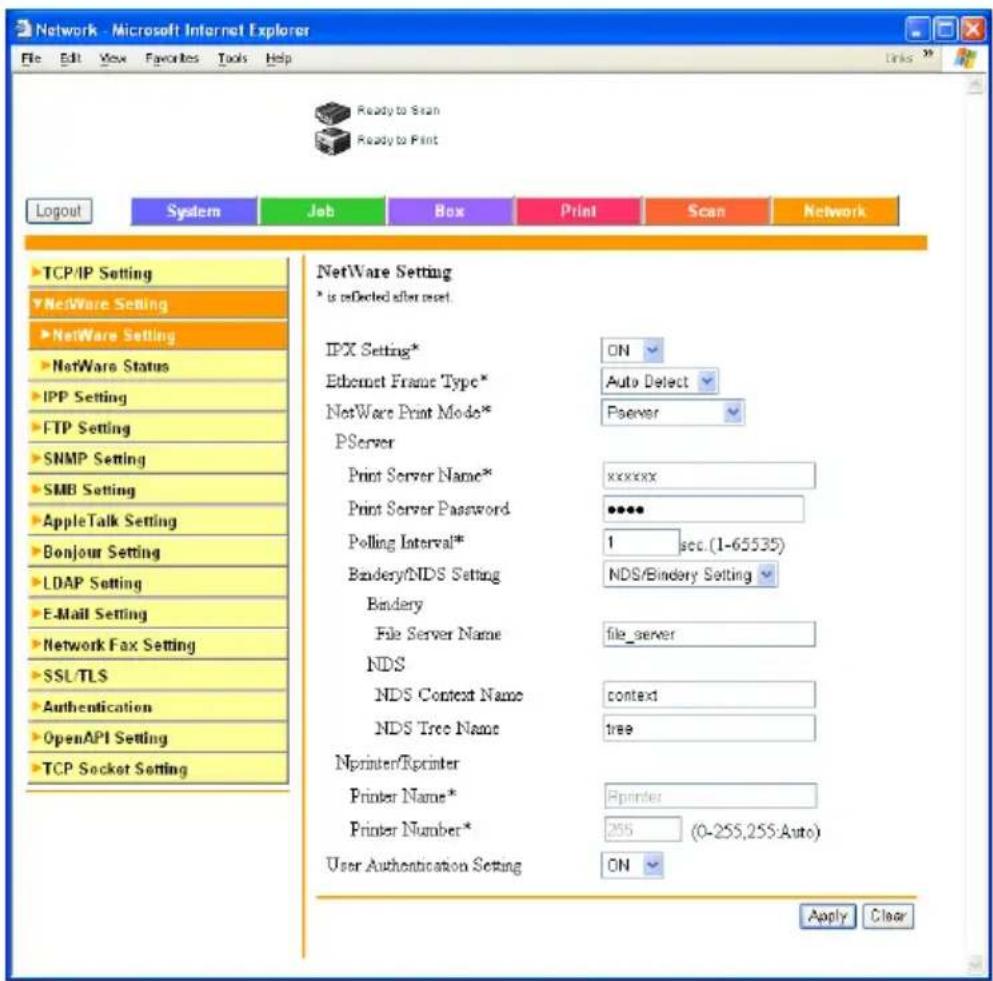The width and height of the screenshot is (993, 981).
Task: Expand the Links toolbar chevron
Action: coord(928,54)
